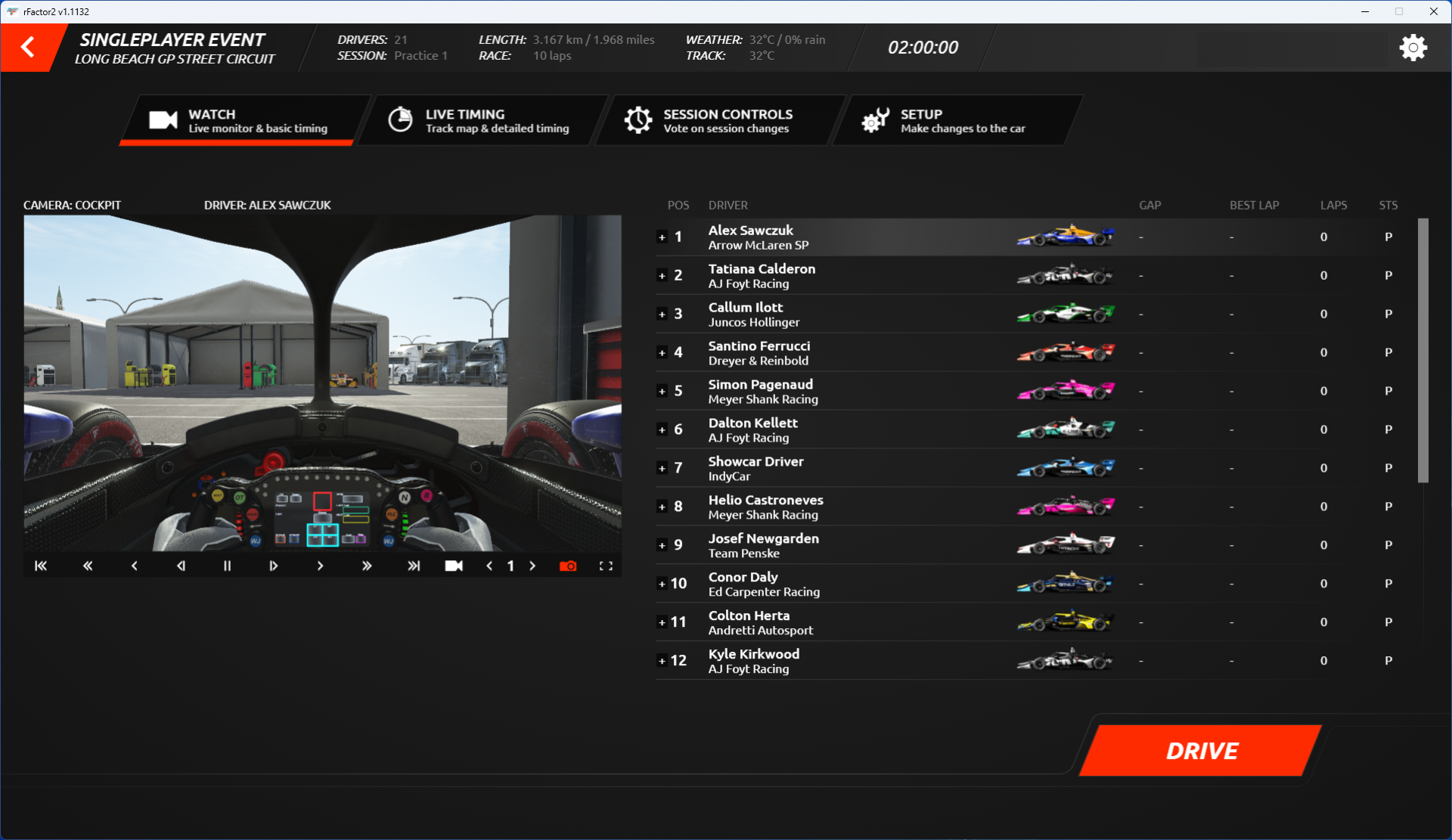This screenshot has width=1452, height=840.
Task: Jump to replay start
Action: [x=41, y=566]
